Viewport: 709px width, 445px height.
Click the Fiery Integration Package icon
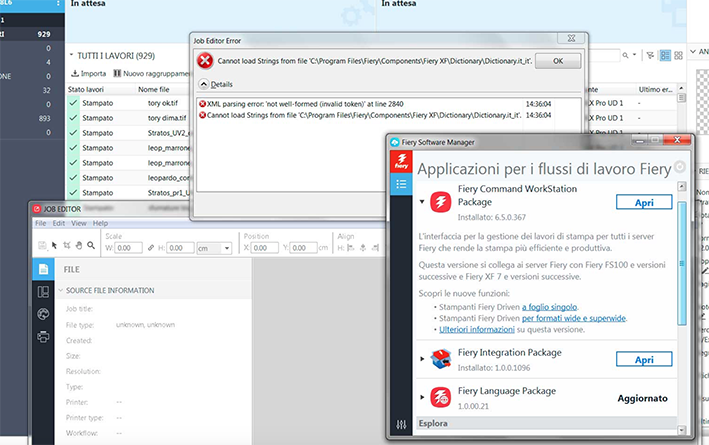440,359
